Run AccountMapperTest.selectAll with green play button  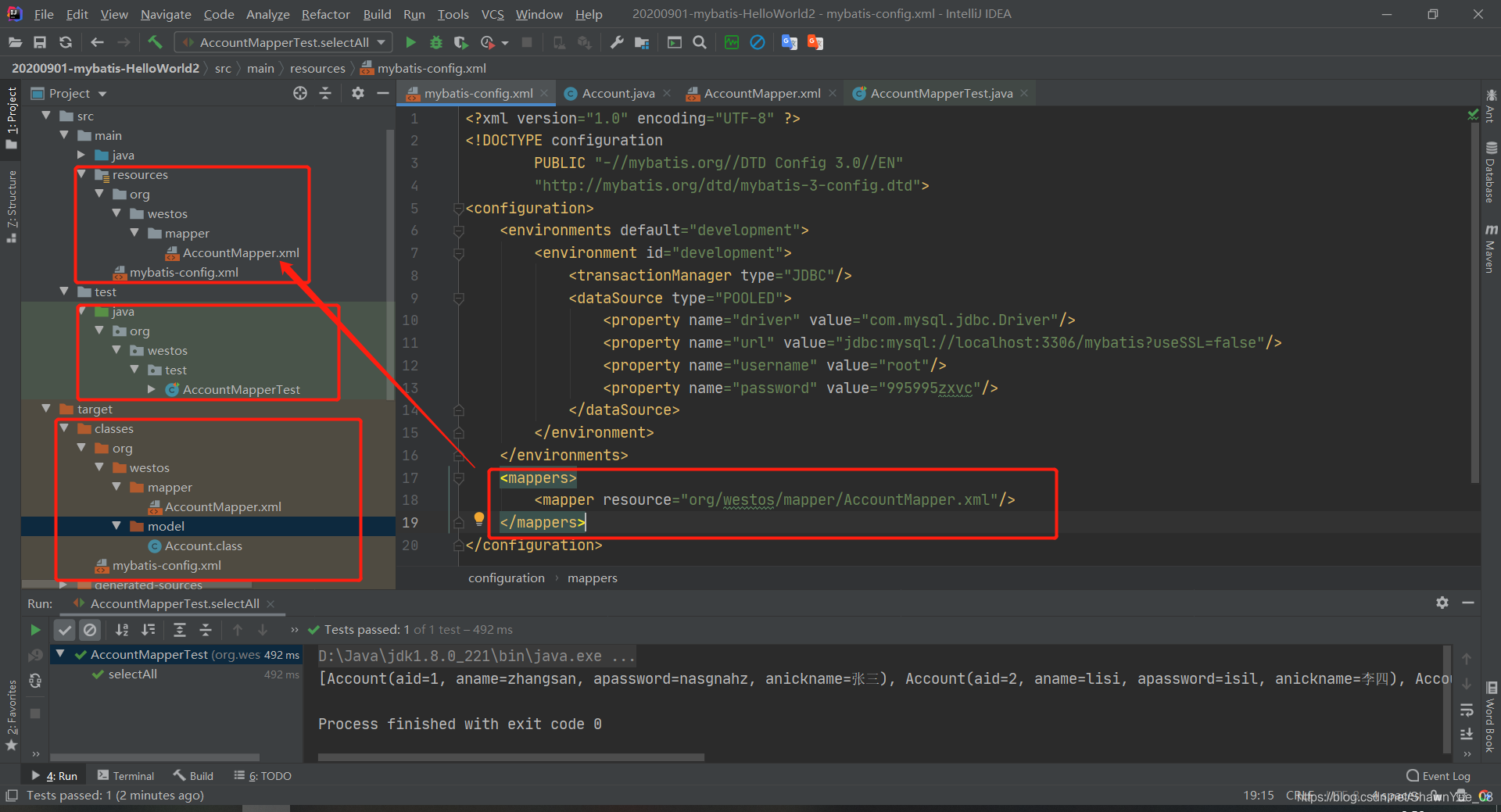410,42
